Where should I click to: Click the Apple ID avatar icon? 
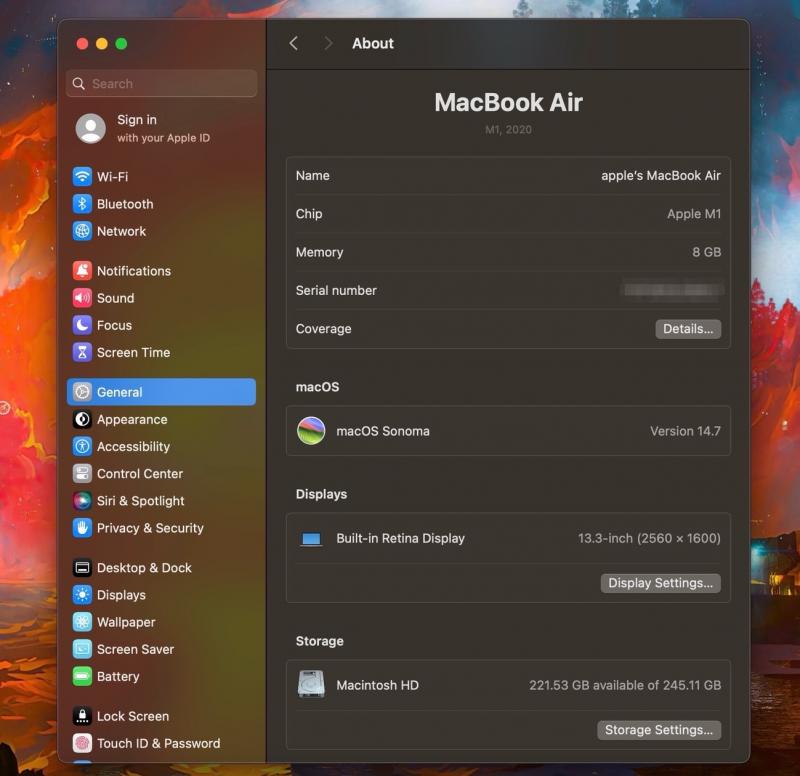pyautogui.click(x=91, y=128)
